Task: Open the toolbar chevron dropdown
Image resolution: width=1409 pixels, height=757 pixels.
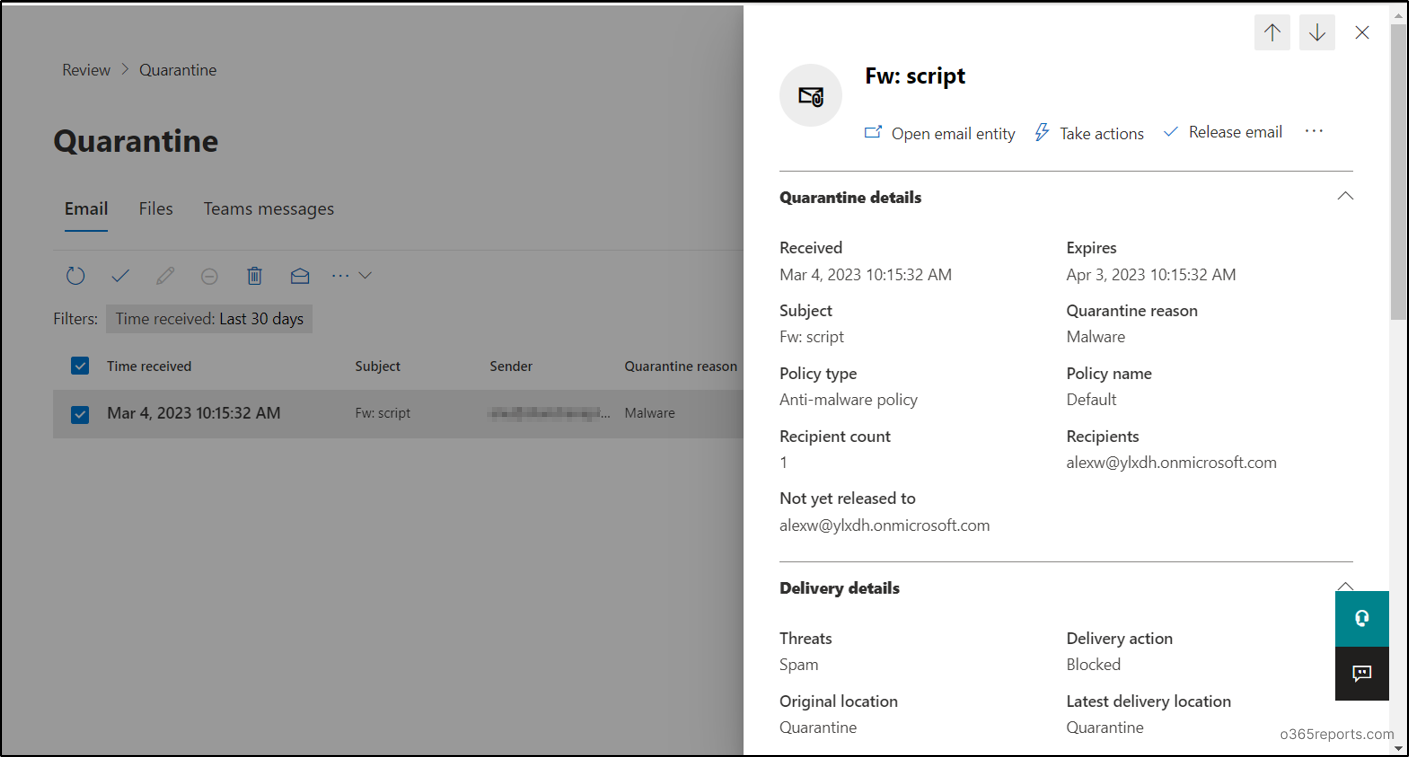Action: pos(366,275)
